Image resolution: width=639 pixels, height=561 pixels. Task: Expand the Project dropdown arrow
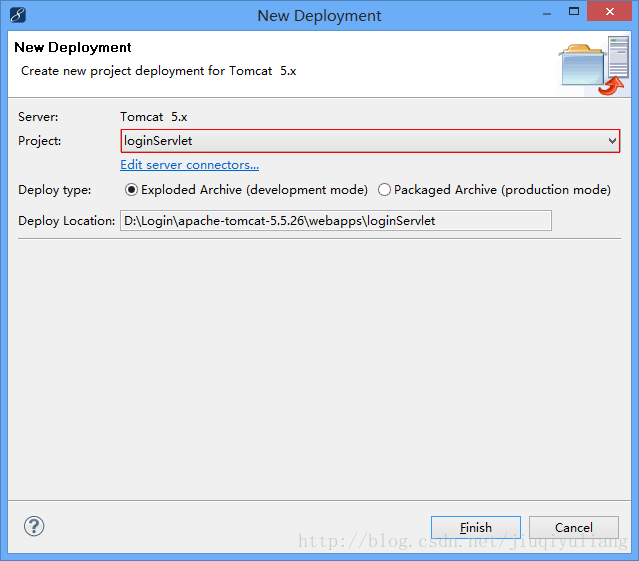pyautogui.click(x=612, y=141)
